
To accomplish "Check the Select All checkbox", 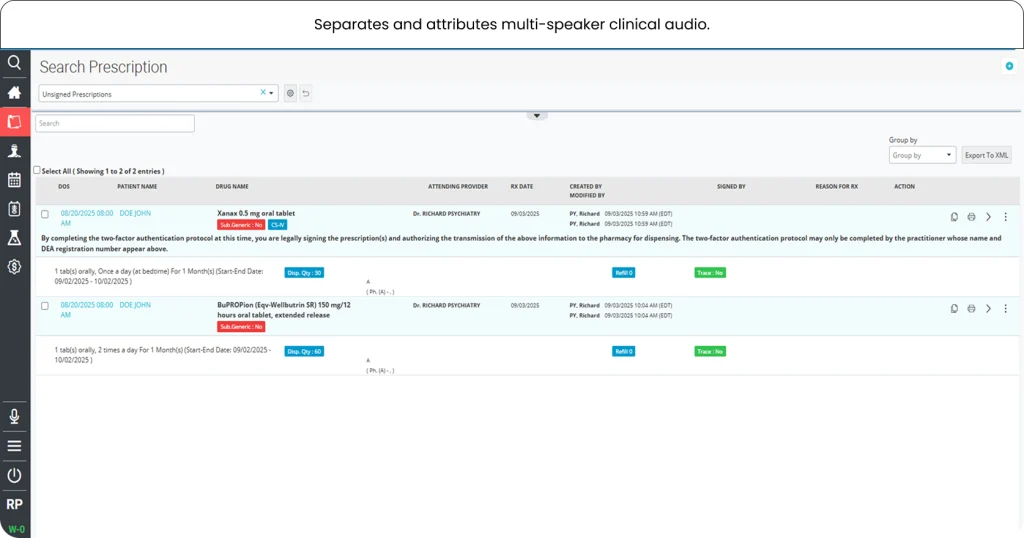I will [x=37, y=171].
